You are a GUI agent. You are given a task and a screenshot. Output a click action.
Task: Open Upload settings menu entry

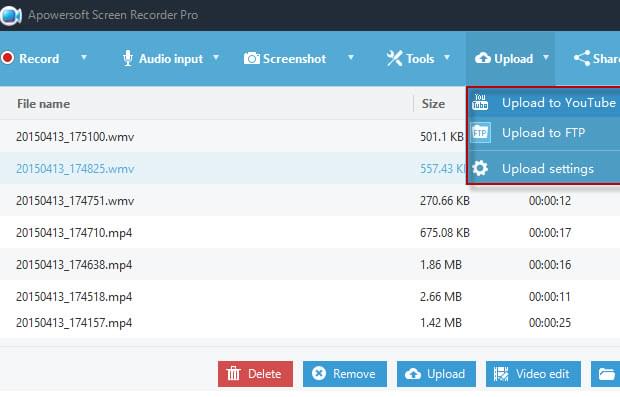(544, 169)
